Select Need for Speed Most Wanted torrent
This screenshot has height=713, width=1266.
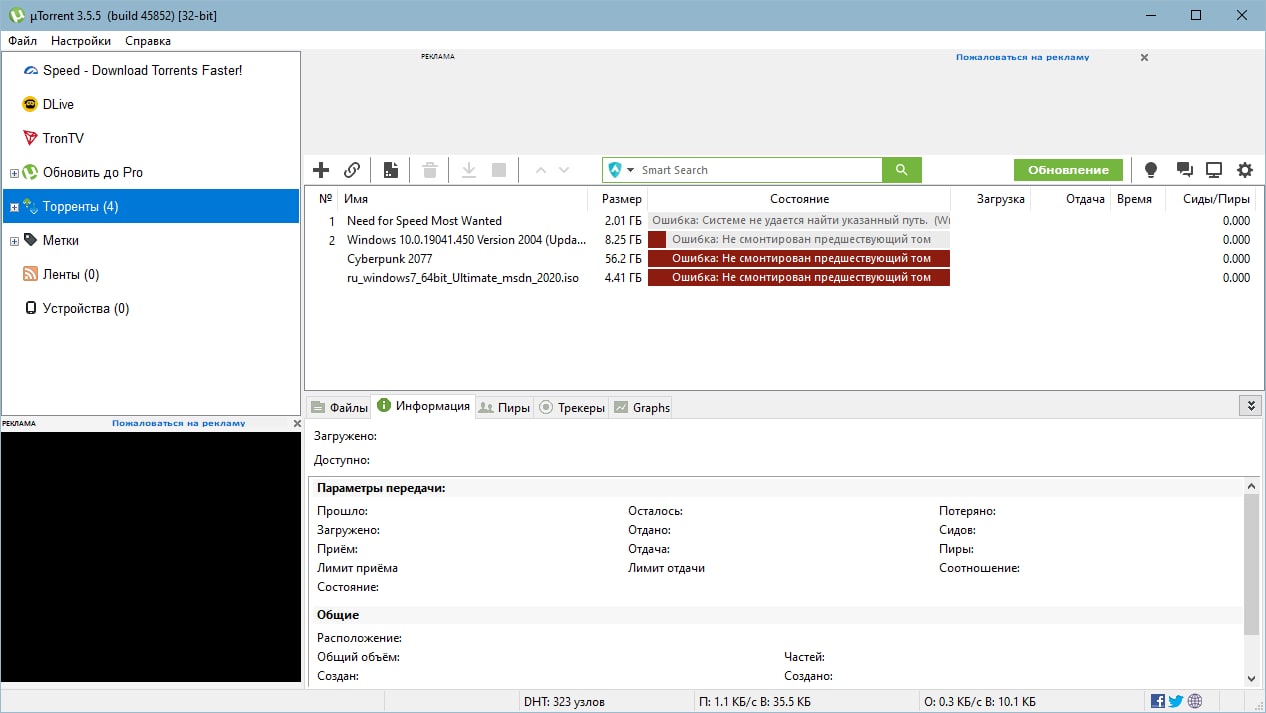coord(424,221)
